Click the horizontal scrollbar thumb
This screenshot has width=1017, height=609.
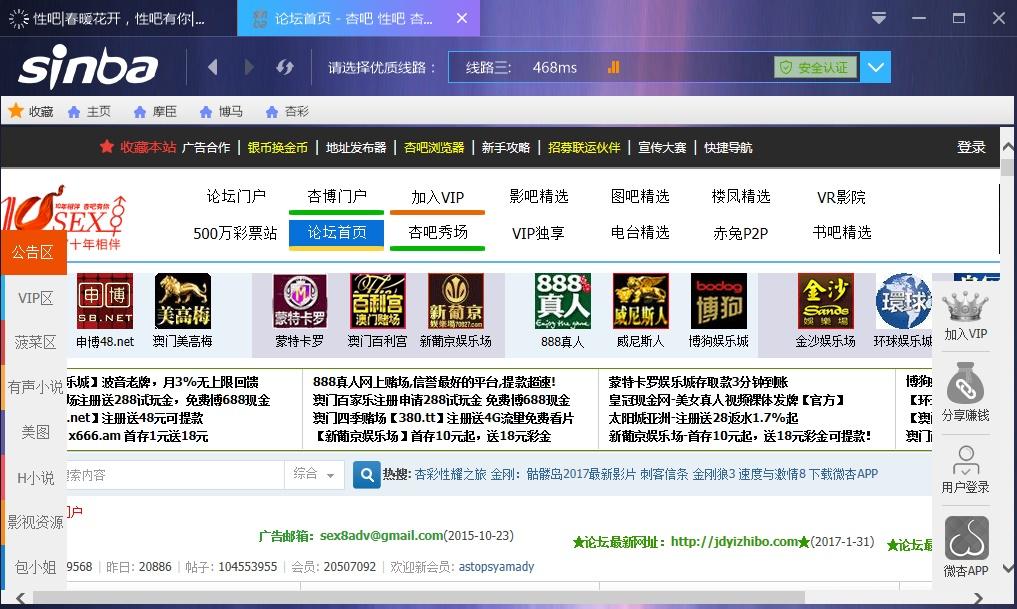pos(418,597)
